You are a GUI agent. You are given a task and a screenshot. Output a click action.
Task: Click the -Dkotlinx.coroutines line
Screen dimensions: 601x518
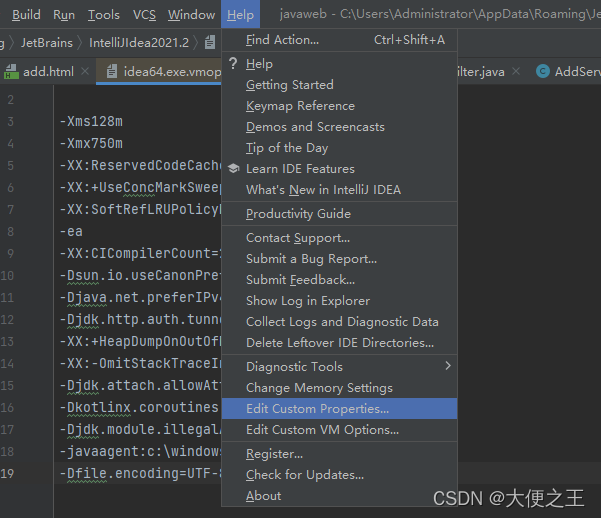(x=140, y=408)
